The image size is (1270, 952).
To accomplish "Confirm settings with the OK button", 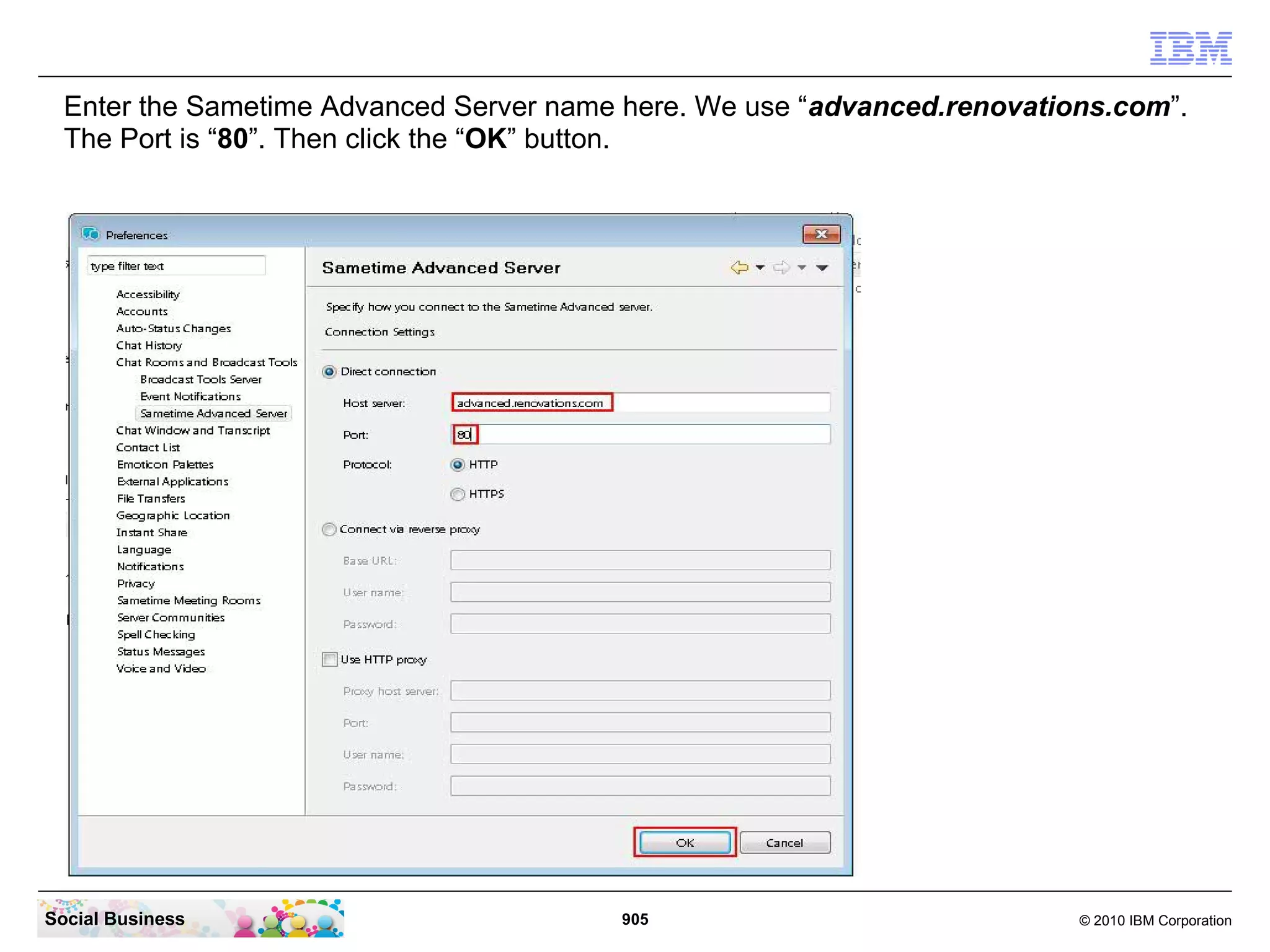I will click(x=685, y=843).
